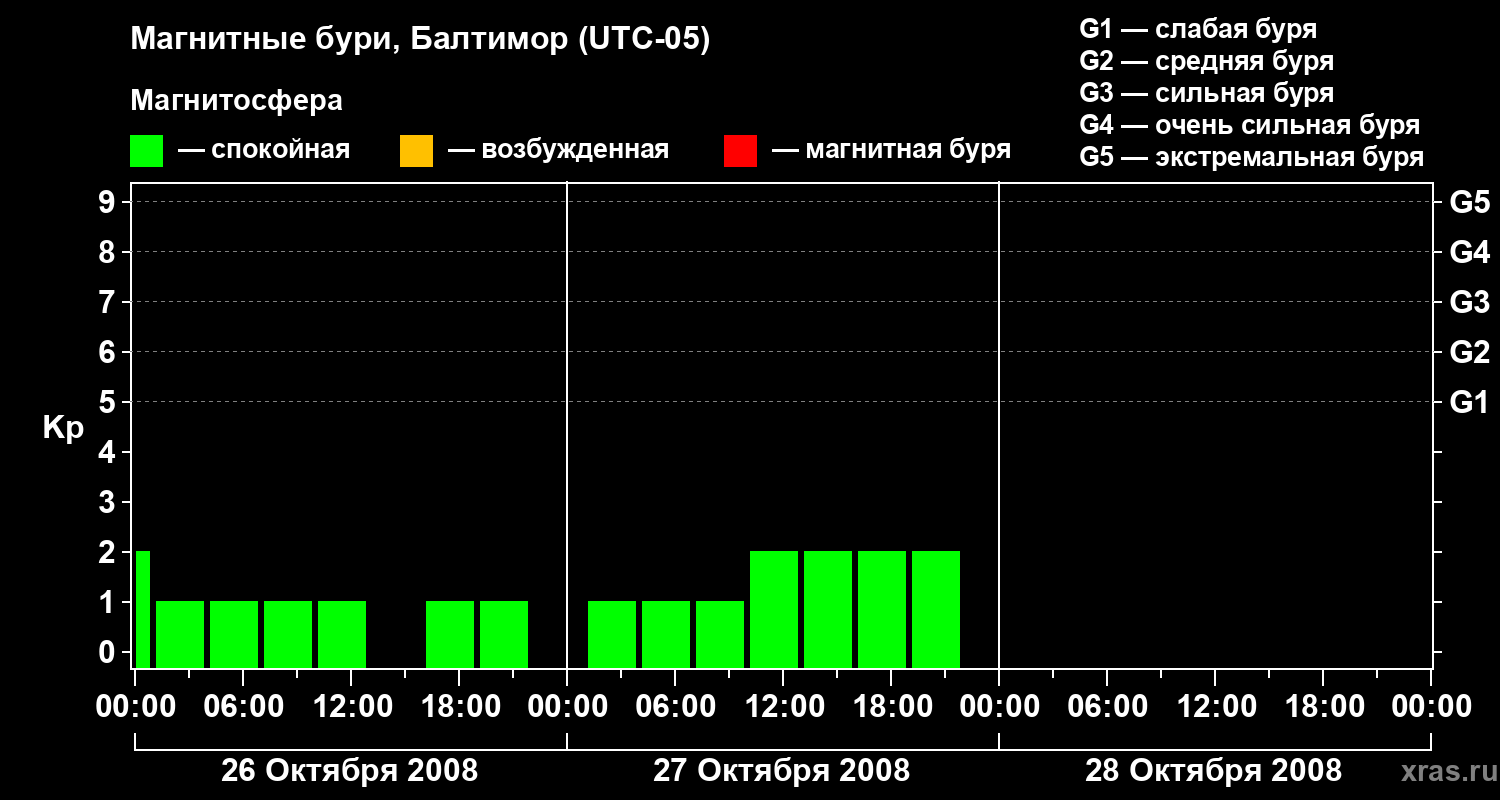Click the 06:00 tick label for 28 October

tap(1106, 707)
